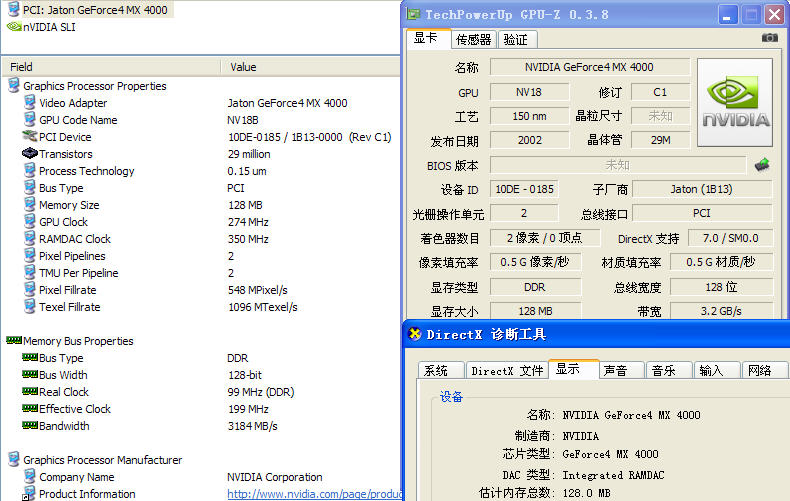Click the PCI Jaton GeForce4 device icon
This screenshot has width=790, height=501.
[14, 9]
